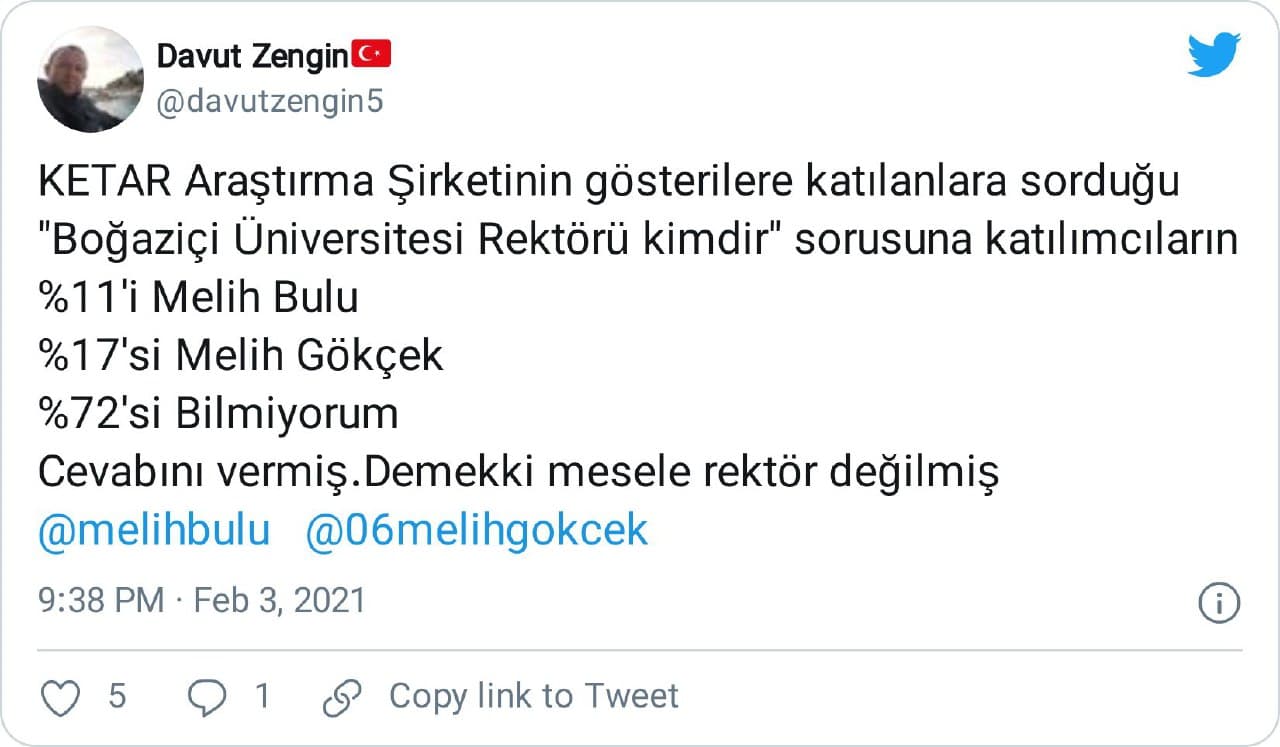Click the "%72'si Bilmiyorum" line

[x=218, y=415]
